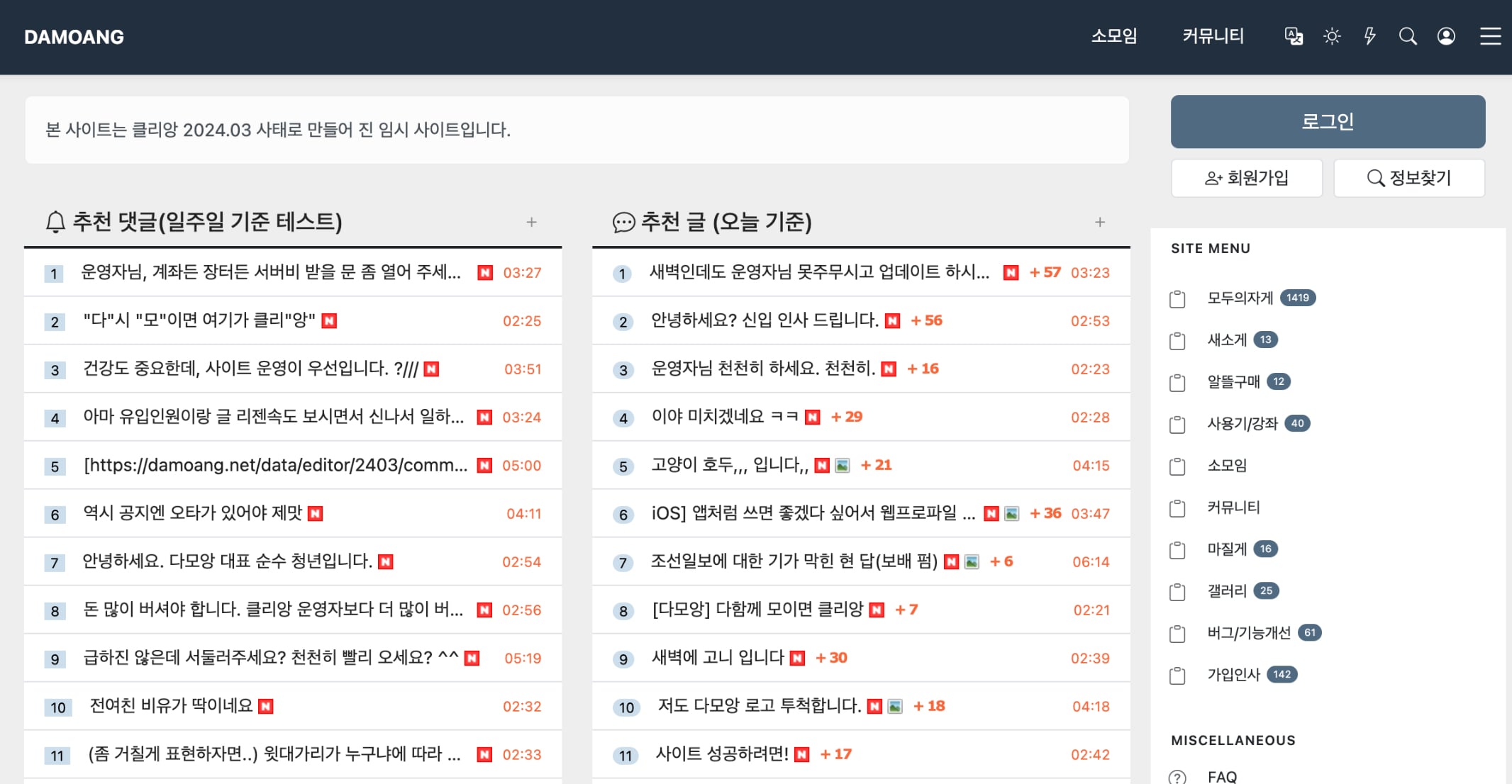1512x784 pixels.
Task: Open comment "다"시 "모"이면 여기가 클리"앙"
Action: [199, 320]
